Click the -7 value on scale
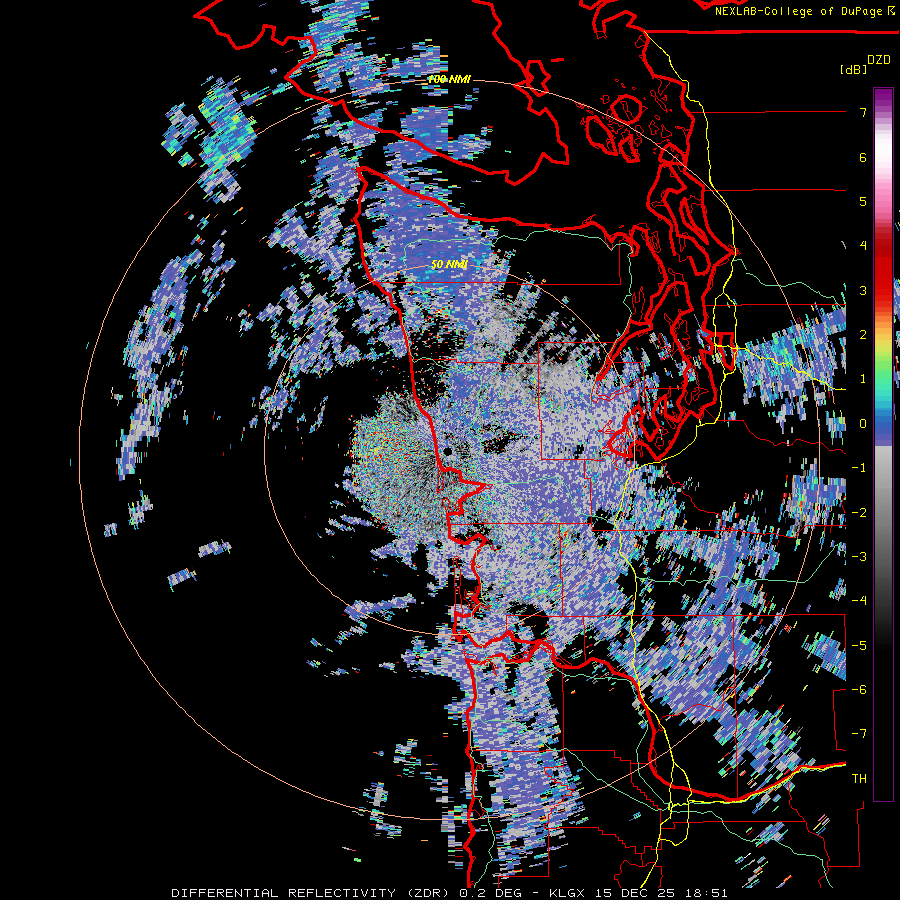900x900 pixels. click(859, 734)
